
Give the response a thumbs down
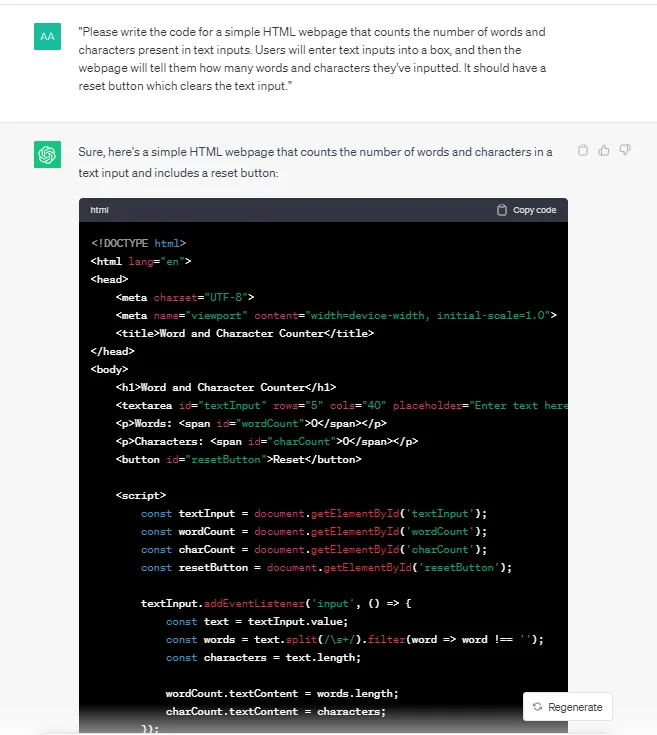pyautogui.click(x=625, y=150)
